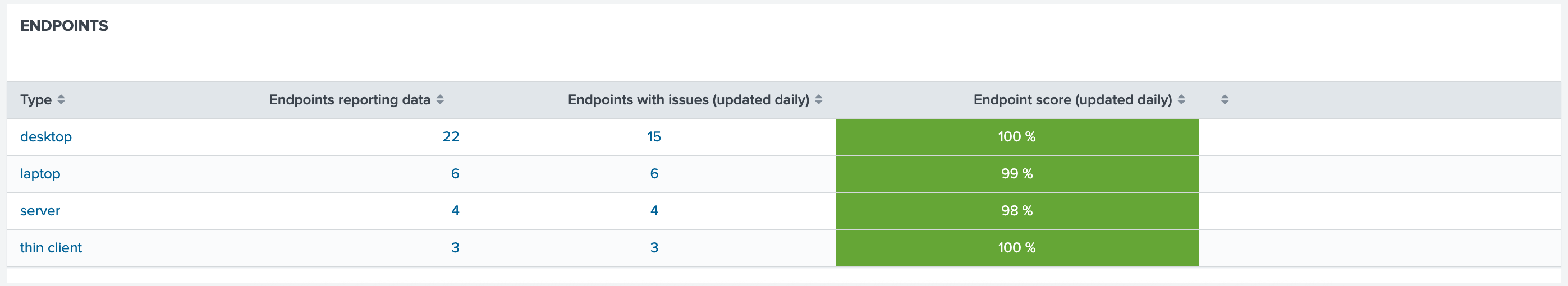
Task: Open the server endpoint type link
Action: 40,211
